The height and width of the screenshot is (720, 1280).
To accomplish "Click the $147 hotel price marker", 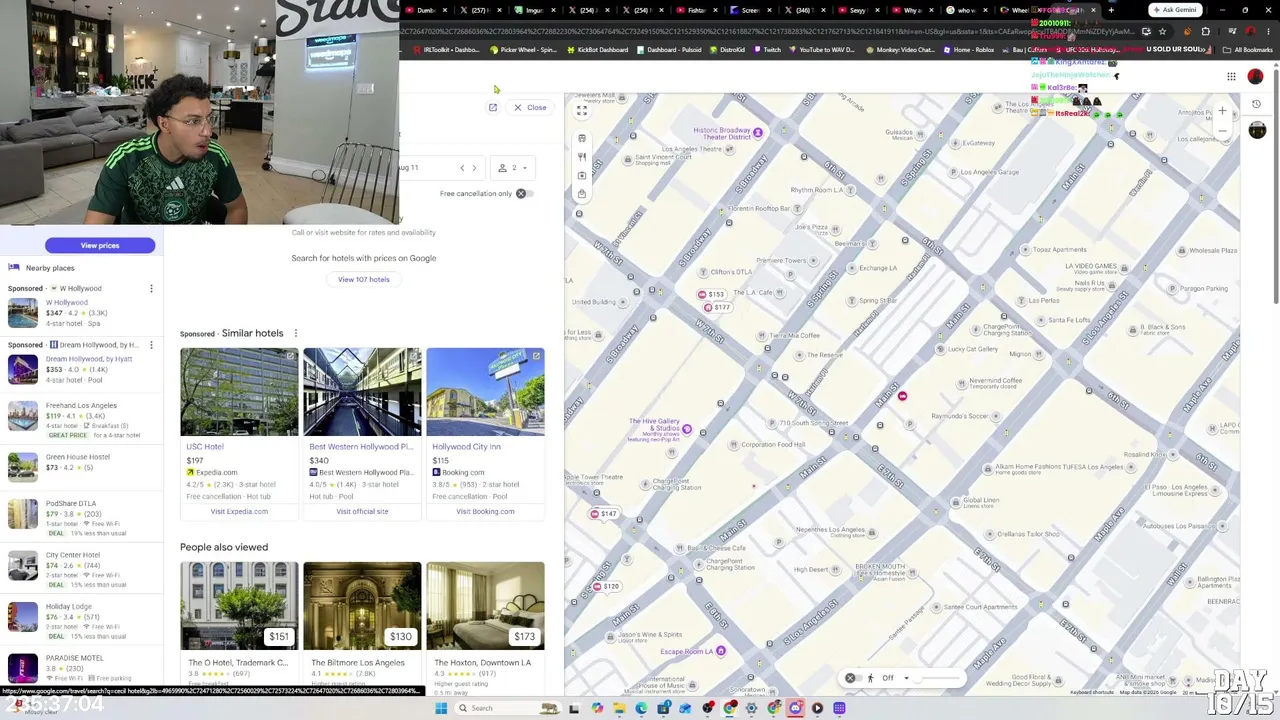I will tap(604, 514).
